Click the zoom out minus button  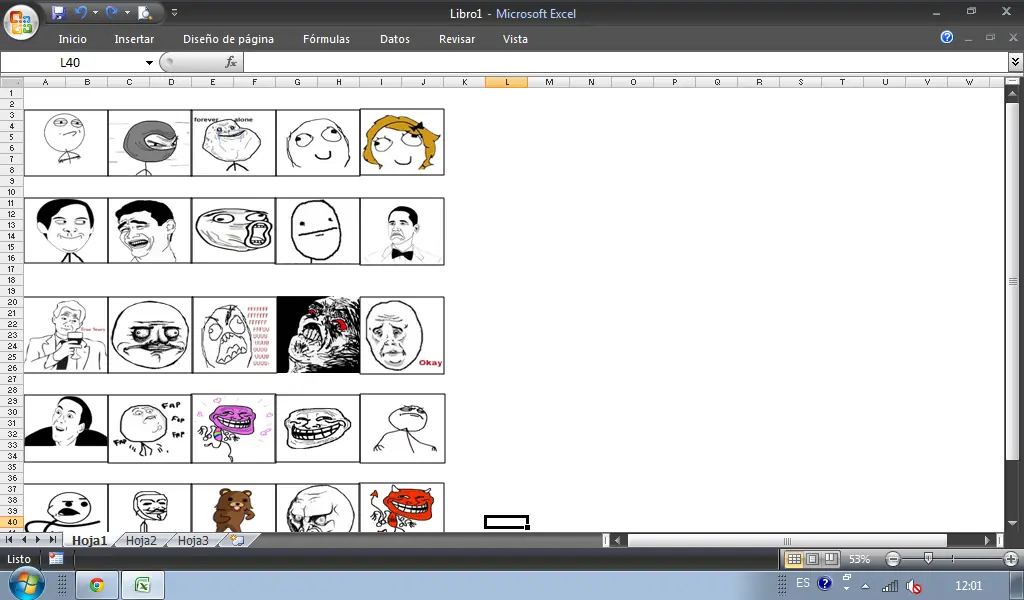click(x=893, y=560)
